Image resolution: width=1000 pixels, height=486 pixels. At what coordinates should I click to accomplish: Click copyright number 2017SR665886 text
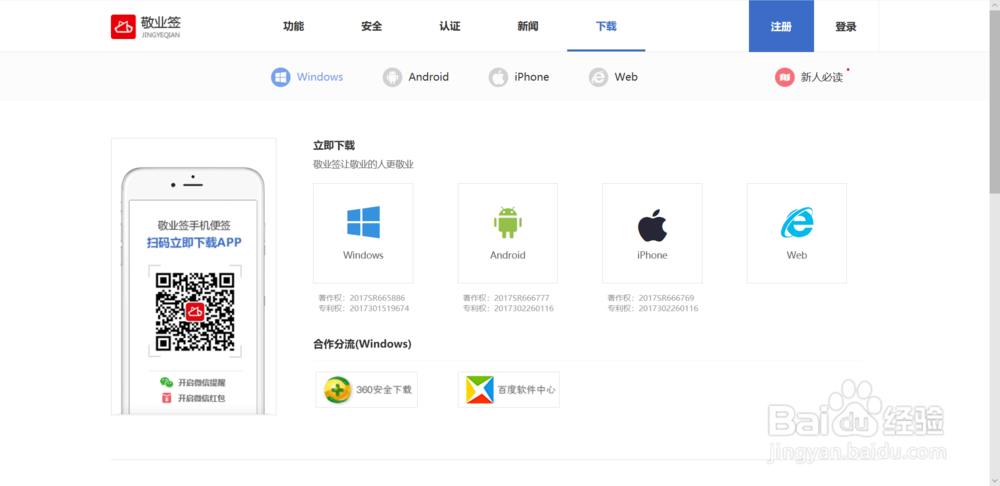pyautogui.click(x=377, y=298)
